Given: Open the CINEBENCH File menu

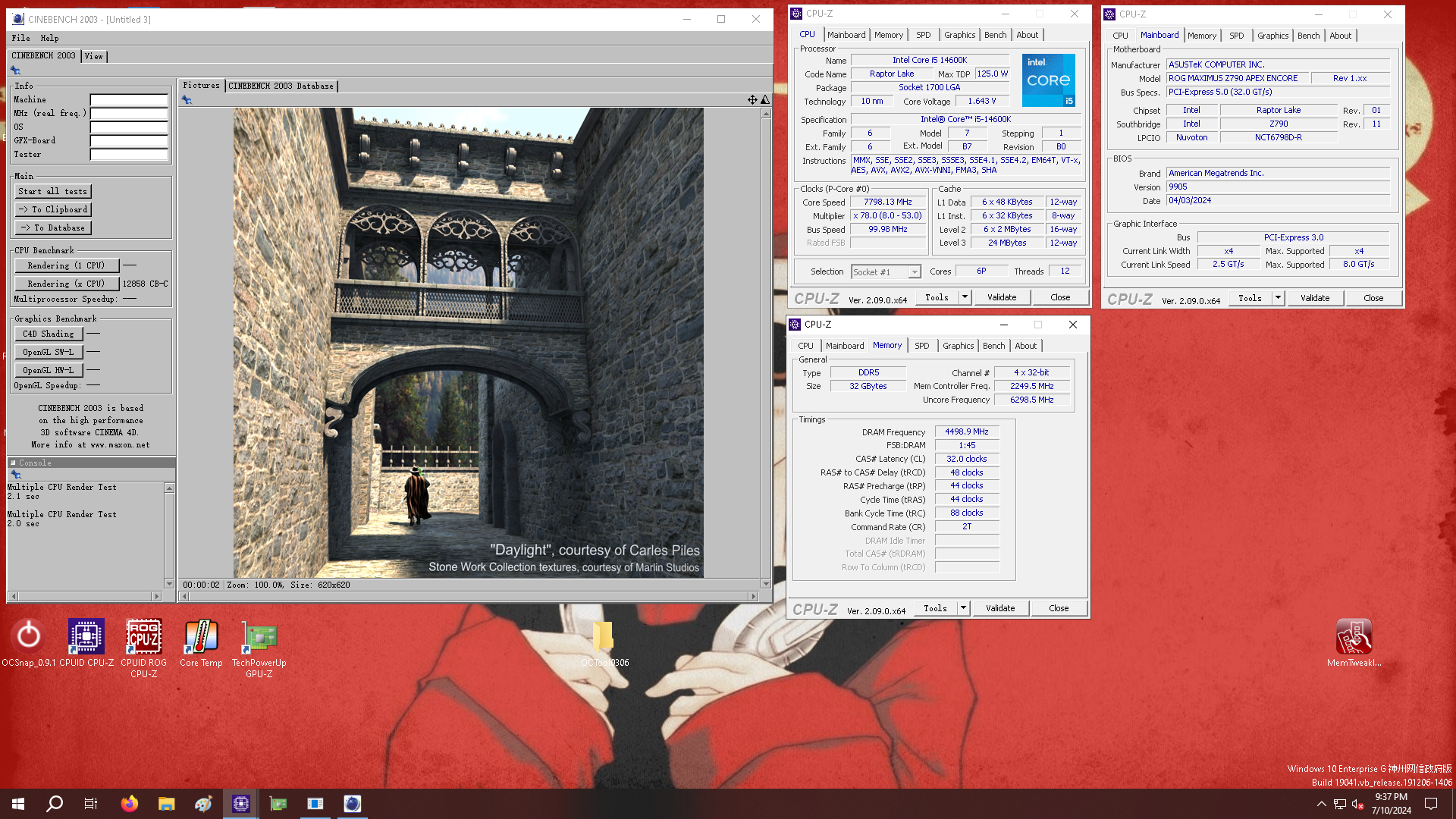Looking at the screenshot, I should [x=20, y=38].
